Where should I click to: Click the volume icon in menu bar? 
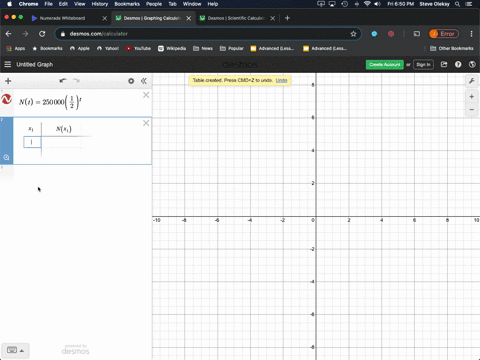(377, 4)
